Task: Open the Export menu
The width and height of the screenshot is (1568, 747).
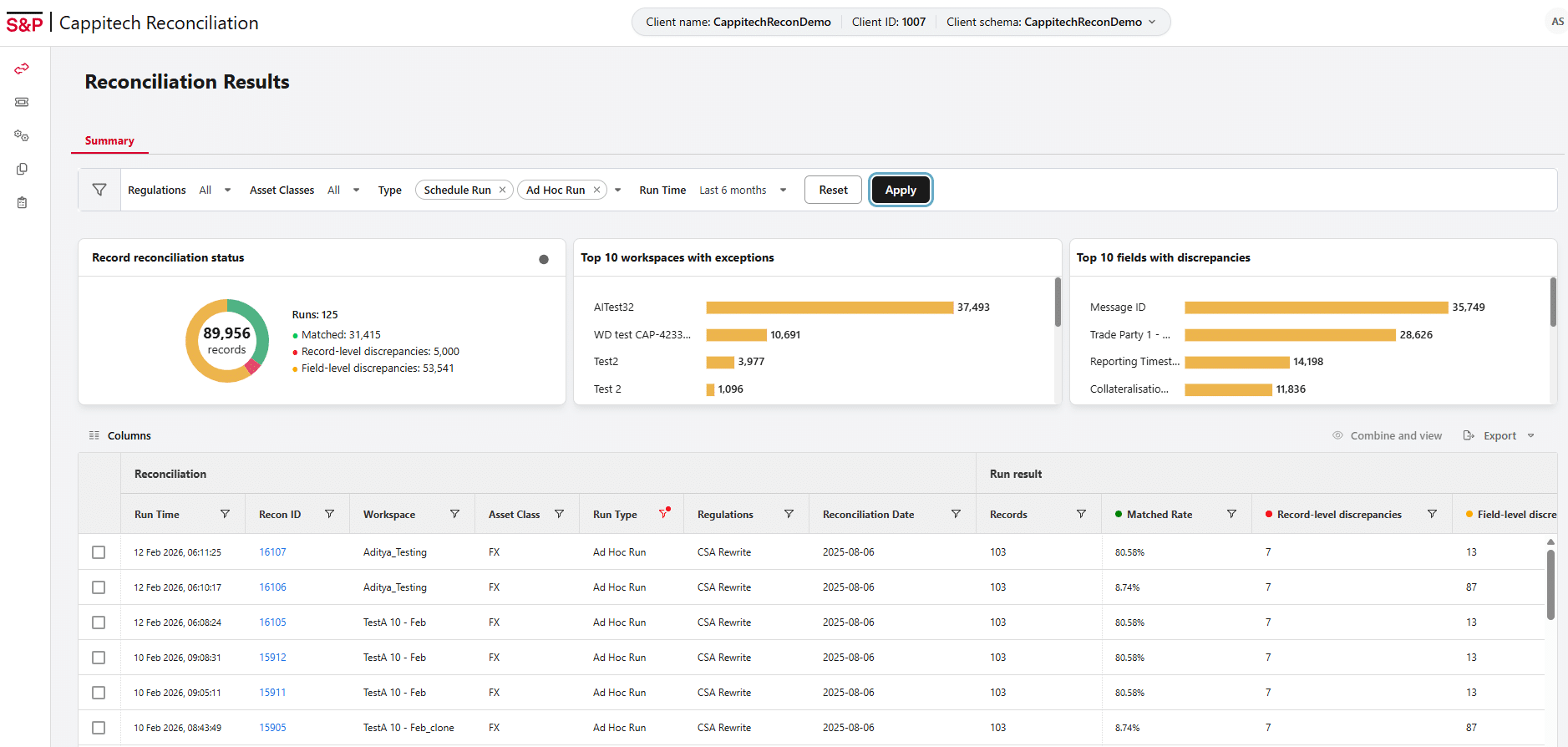Action: point(1499,435)
